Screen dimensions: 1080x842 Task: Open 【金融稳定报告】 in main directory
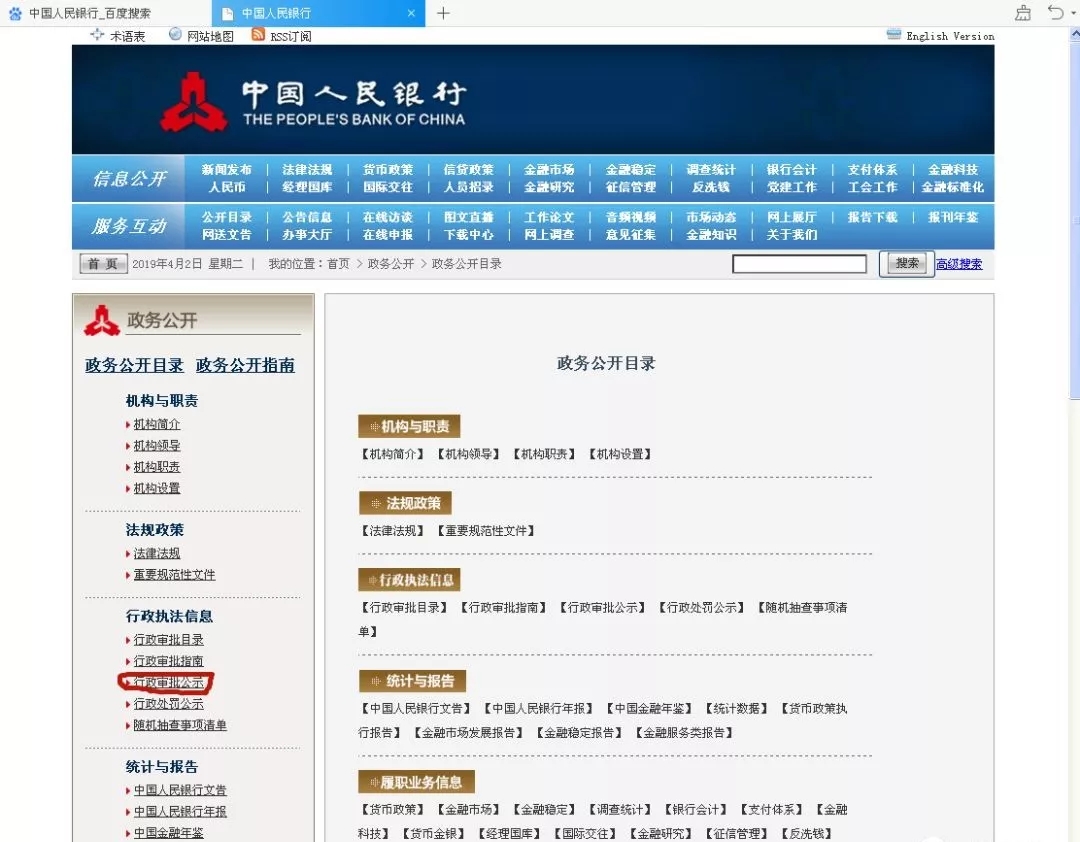[579, 732]
